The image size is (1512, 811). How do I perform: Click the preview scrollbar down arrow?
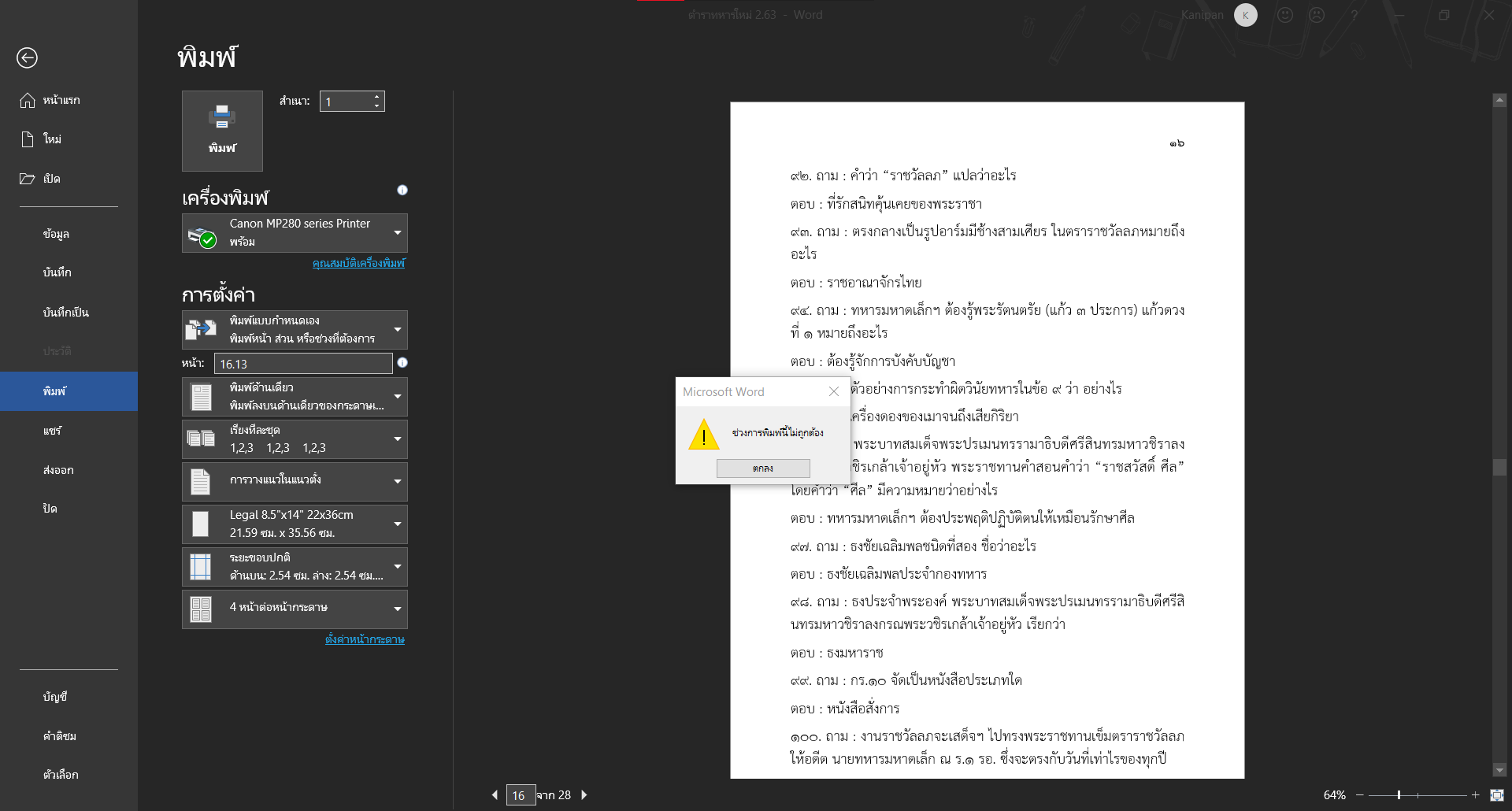1499,770
